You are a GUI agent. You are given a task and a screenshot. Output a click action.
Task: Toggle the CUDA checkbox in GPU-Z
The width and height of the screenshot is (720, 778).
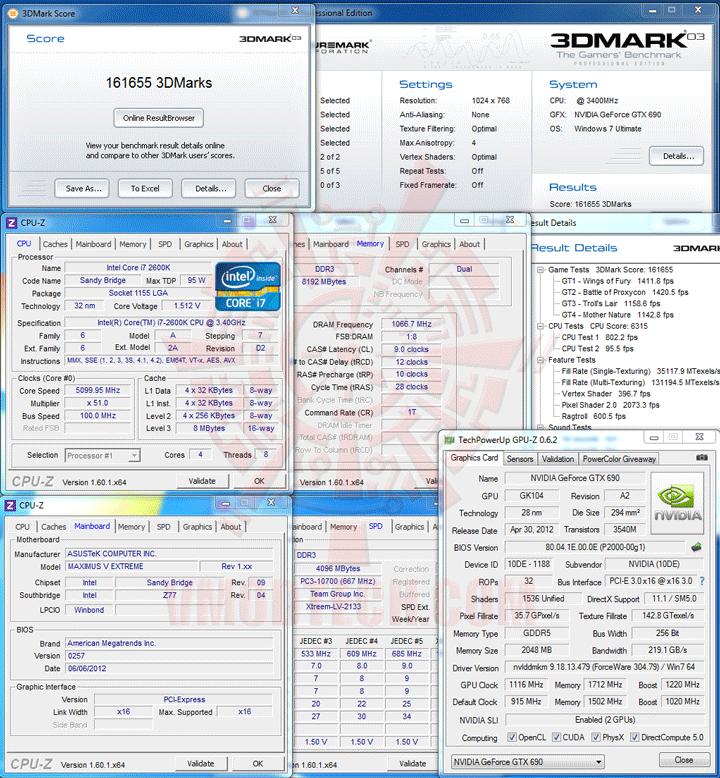[556, 737]
